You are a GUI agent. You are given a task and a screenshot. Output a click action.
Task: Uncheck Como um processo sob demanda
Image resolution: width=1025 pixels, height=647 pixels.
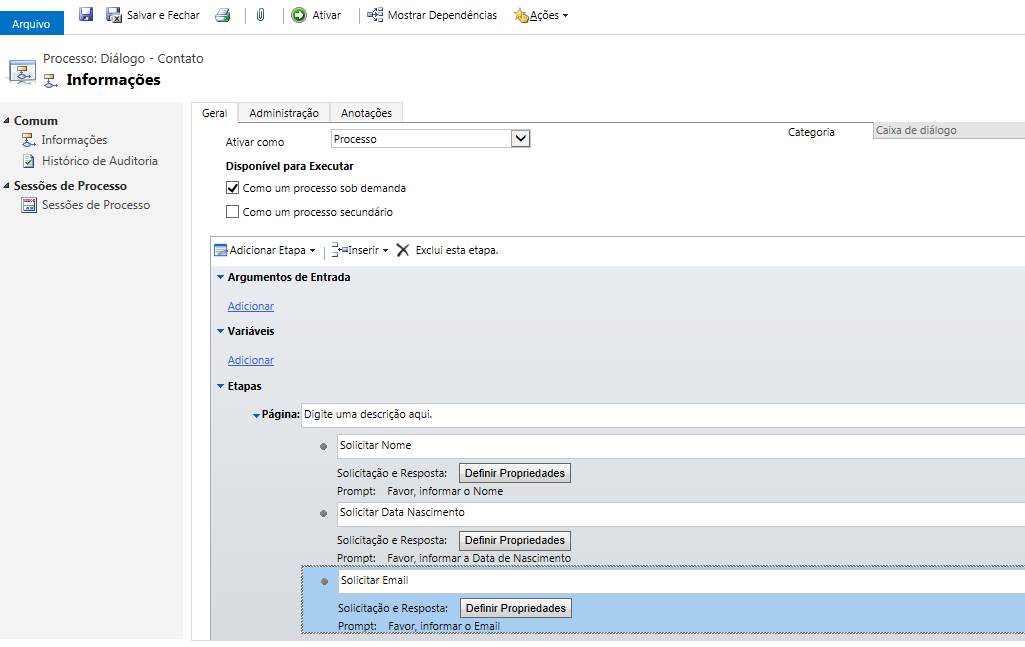tap(233, 188)
